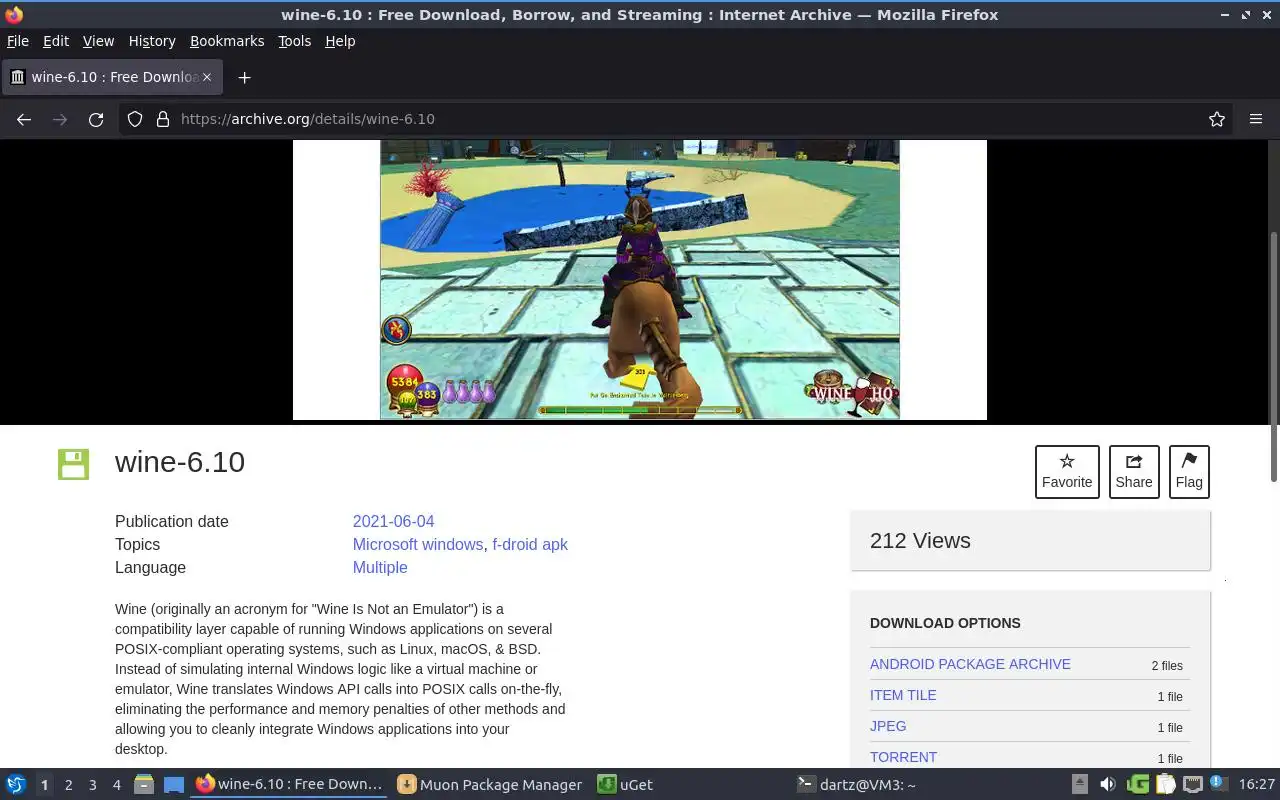Screen dimensions: 1280x800
Task: Open the History menu
Action: (152, 41)
